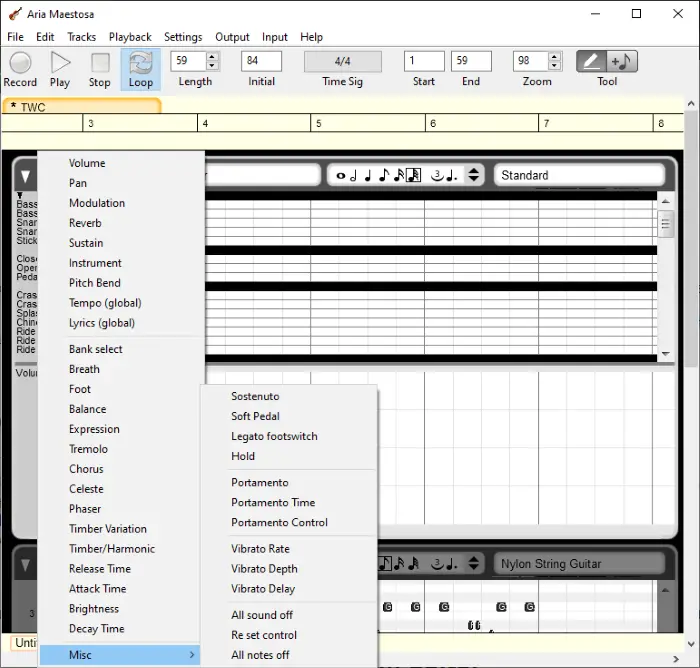This screenshot has width=700, height=668.
Task: Click the Record button in the toolbar
Action: tap(20, 70)
